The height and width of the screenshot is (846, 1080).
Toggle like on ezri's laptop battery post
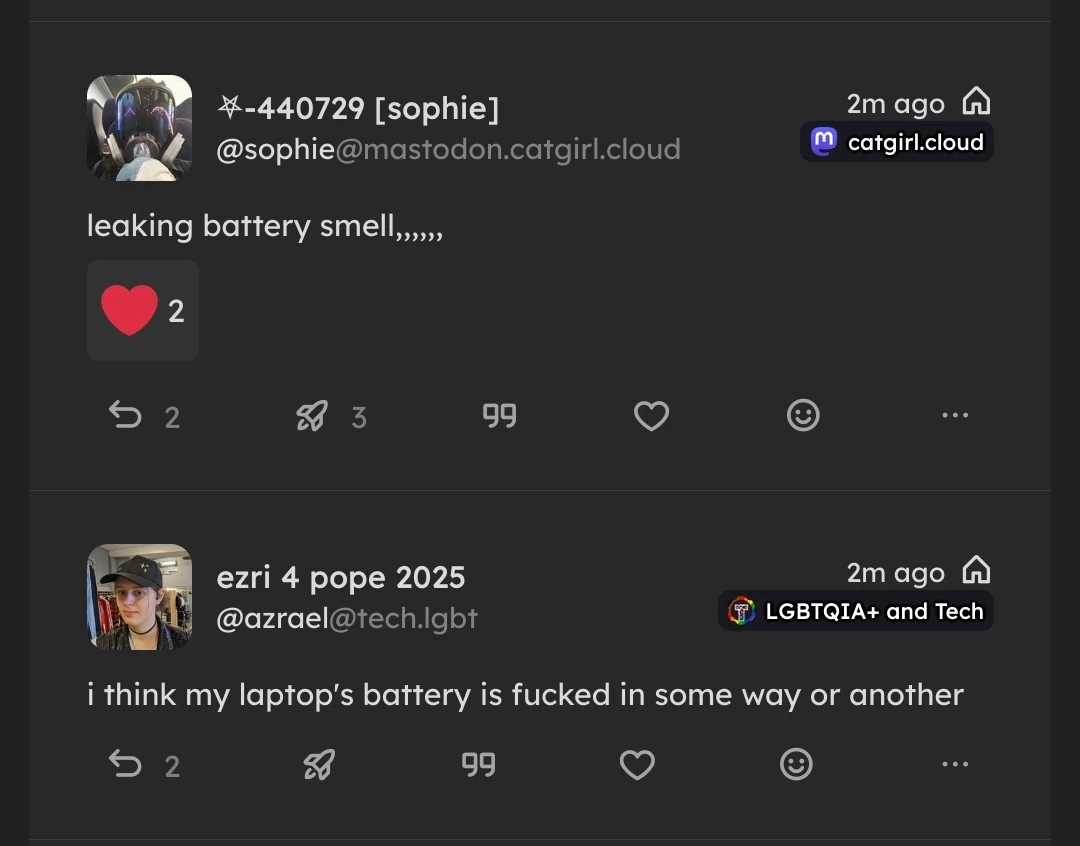pos(637,764)
